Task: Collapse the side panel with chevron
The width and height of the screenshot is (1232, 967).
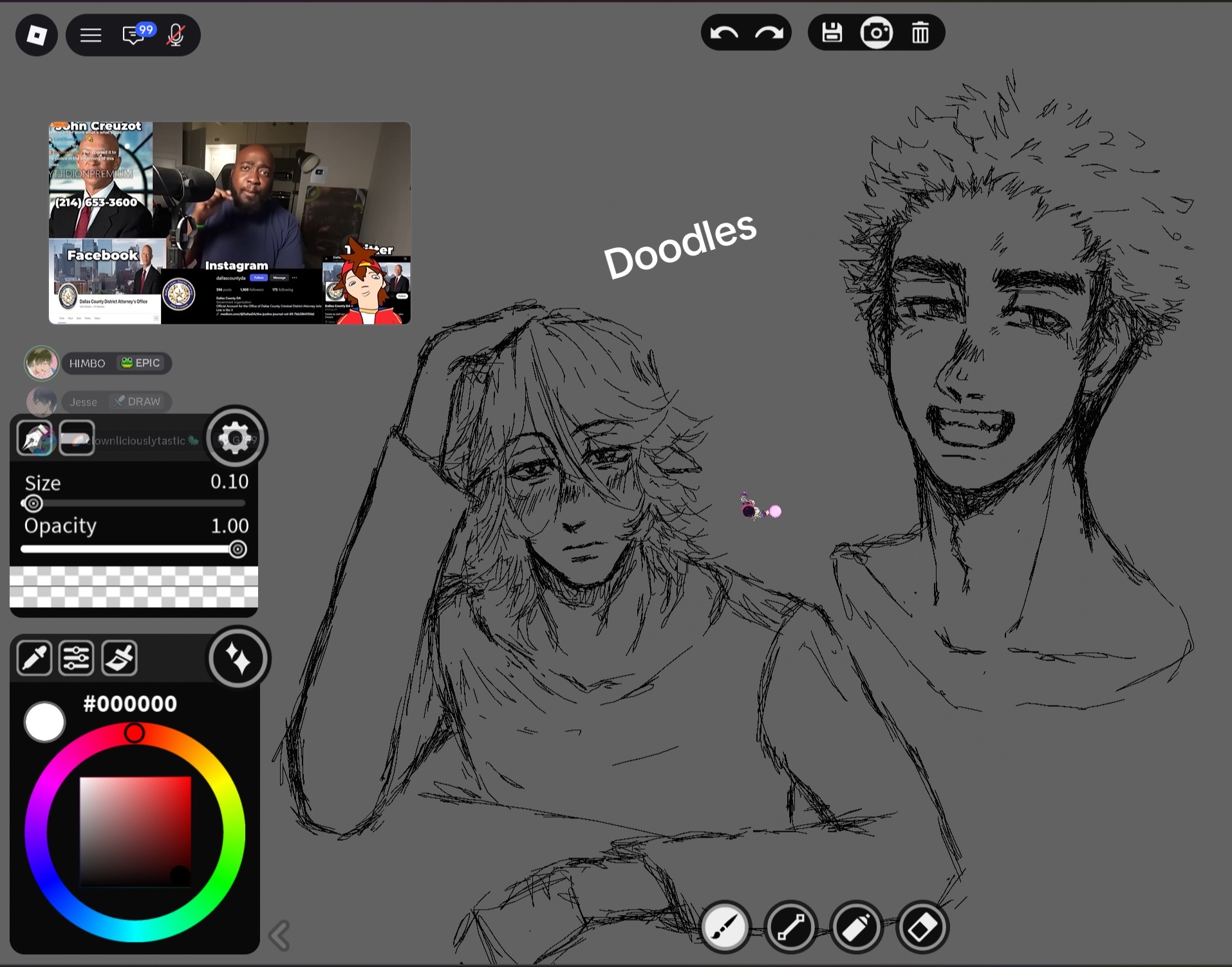Action: point(279,935)
